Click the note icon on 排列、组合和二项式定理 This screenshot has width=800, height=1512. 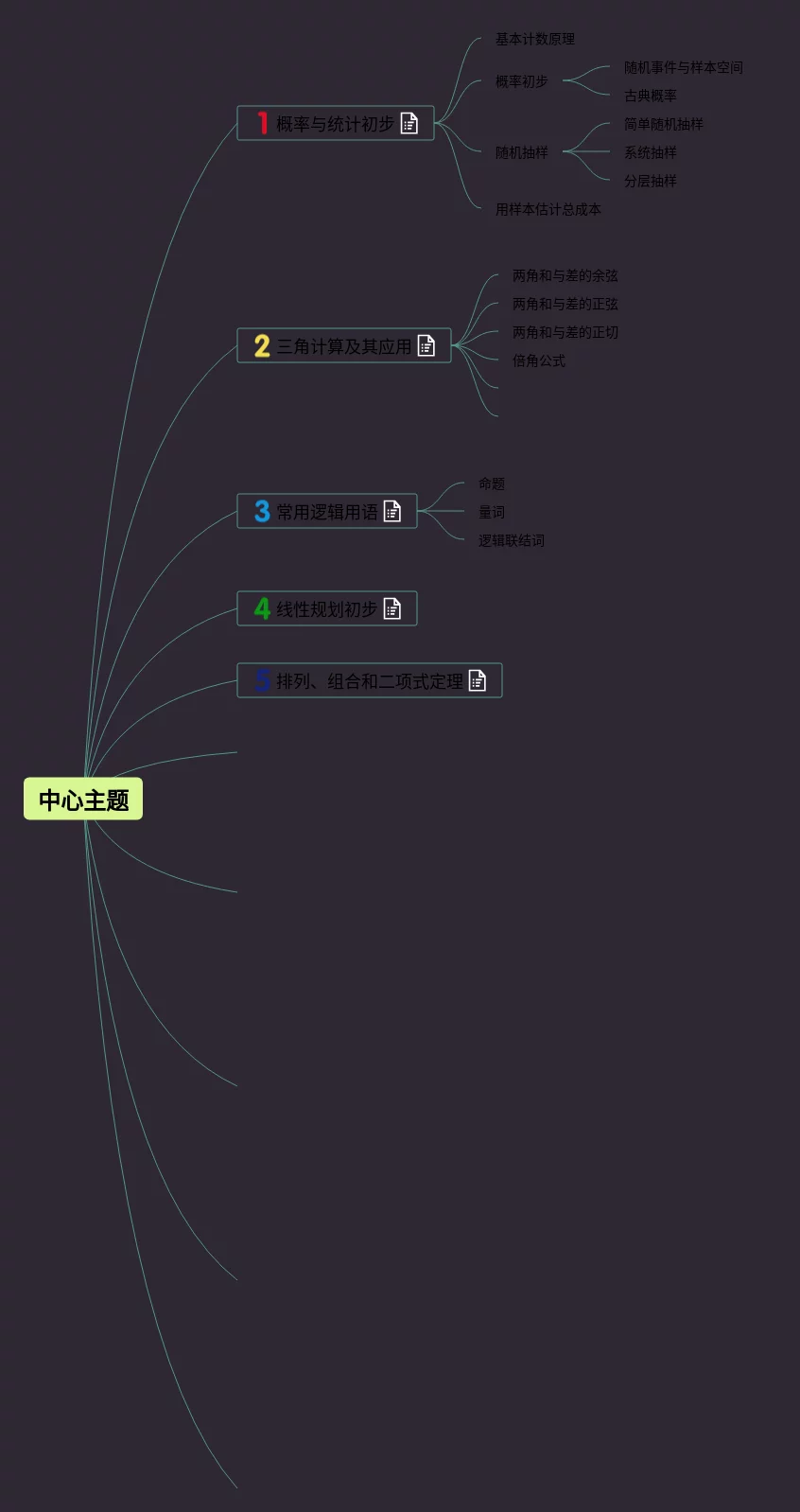(x=478, y=681)
